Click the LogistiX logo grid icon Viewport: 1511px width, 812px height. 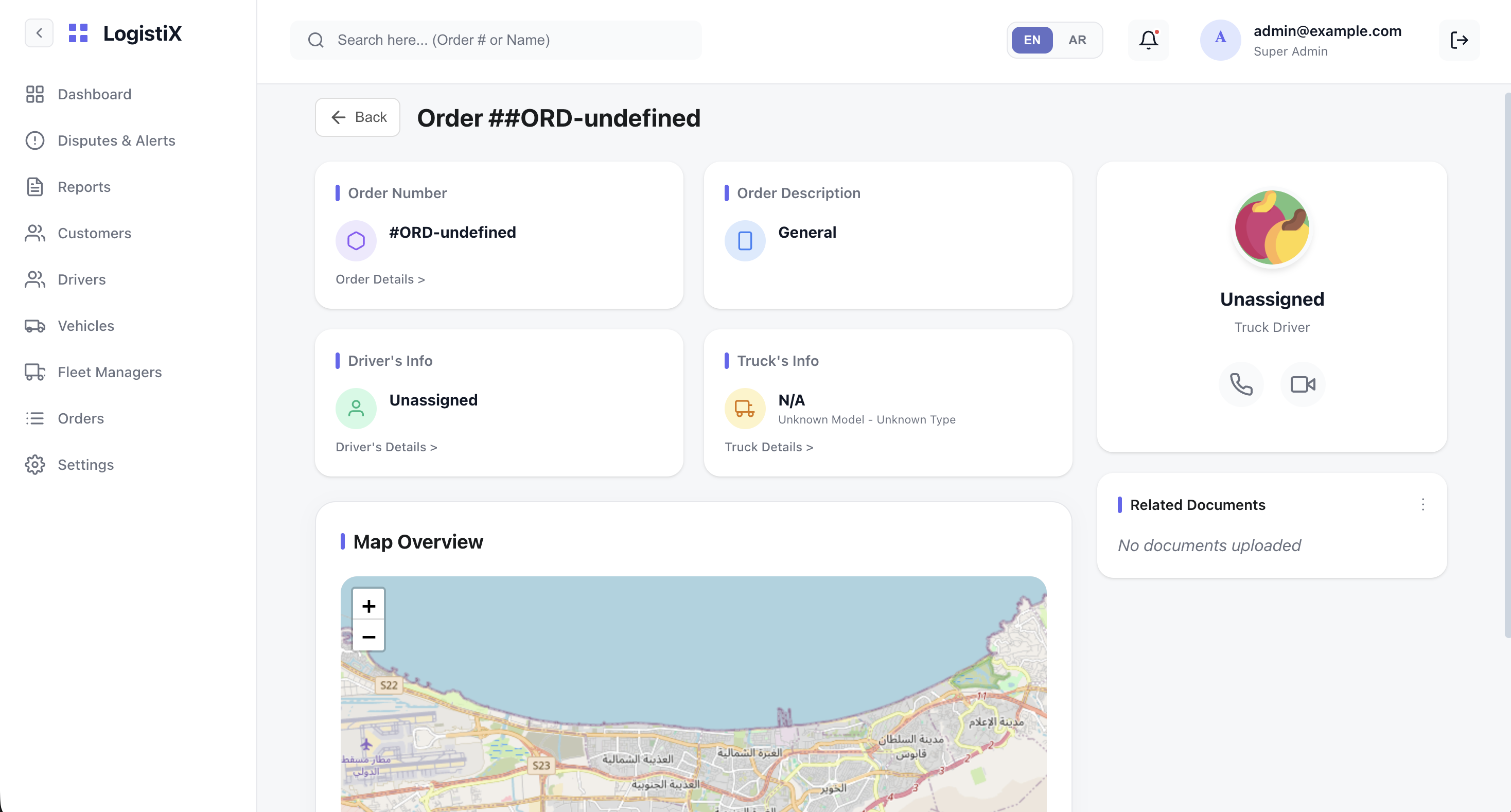coord(78,33)
